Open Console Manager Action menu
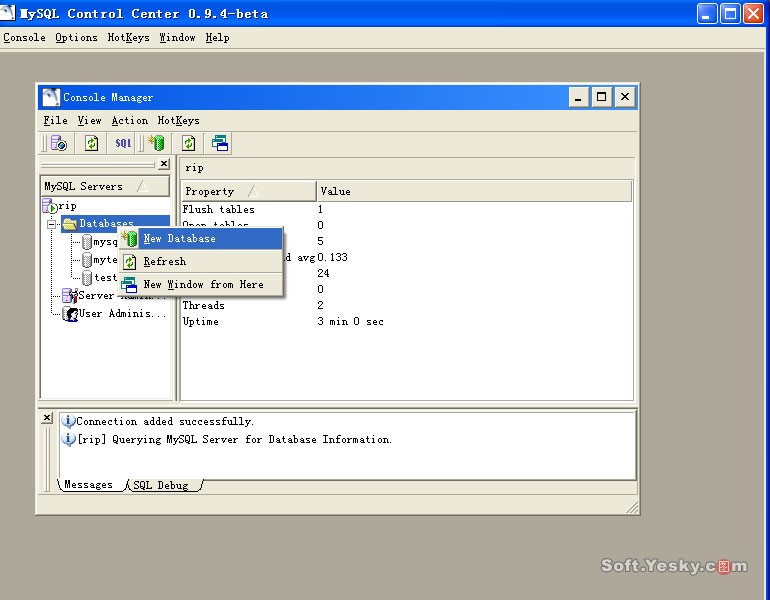The image size is (770, 600). coord(130,120)
